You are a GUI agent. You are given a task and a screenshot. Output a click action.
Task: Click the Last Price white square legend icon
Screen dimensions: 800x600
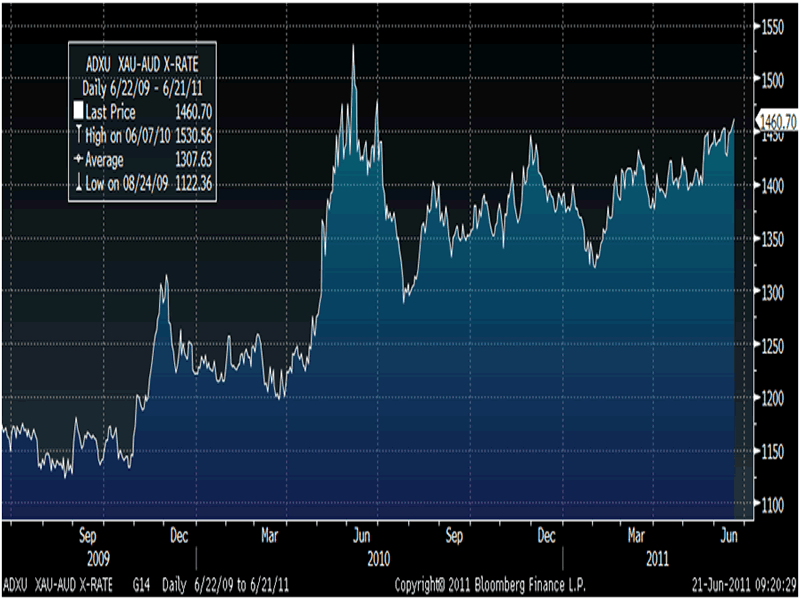pos(79,112)
